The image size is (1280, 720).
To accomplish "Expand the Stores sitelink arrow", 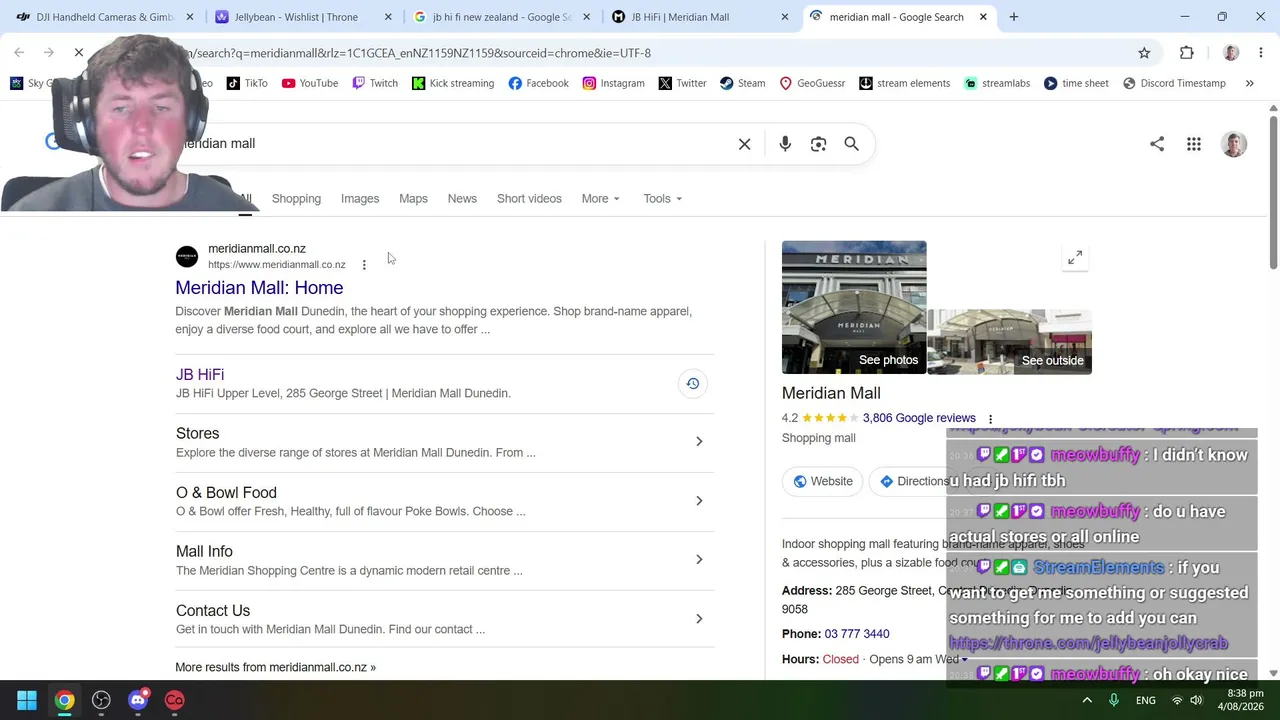I will pos(699,442).
